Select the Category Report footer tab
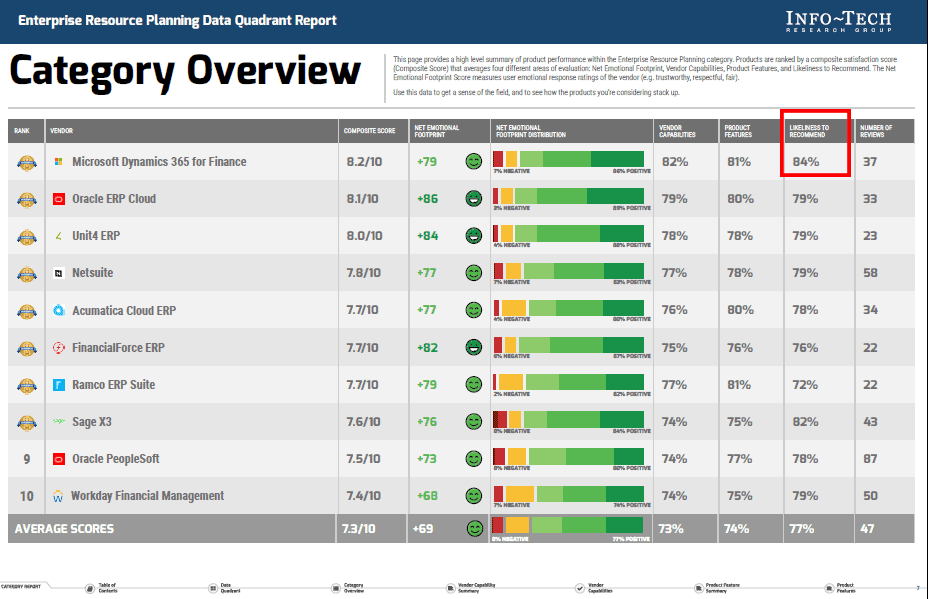The image size is (928, 599). (x=21, y=587)
